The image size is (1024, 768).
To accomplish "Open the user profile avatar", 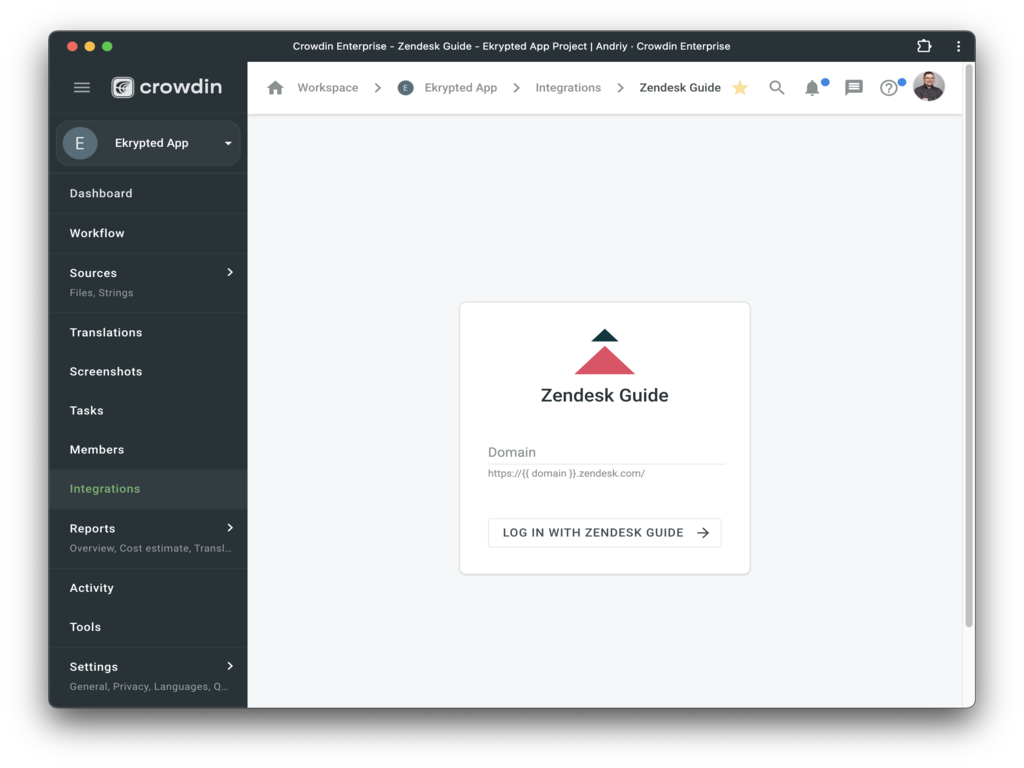I will pyautogui.click(x=928, y=87).
